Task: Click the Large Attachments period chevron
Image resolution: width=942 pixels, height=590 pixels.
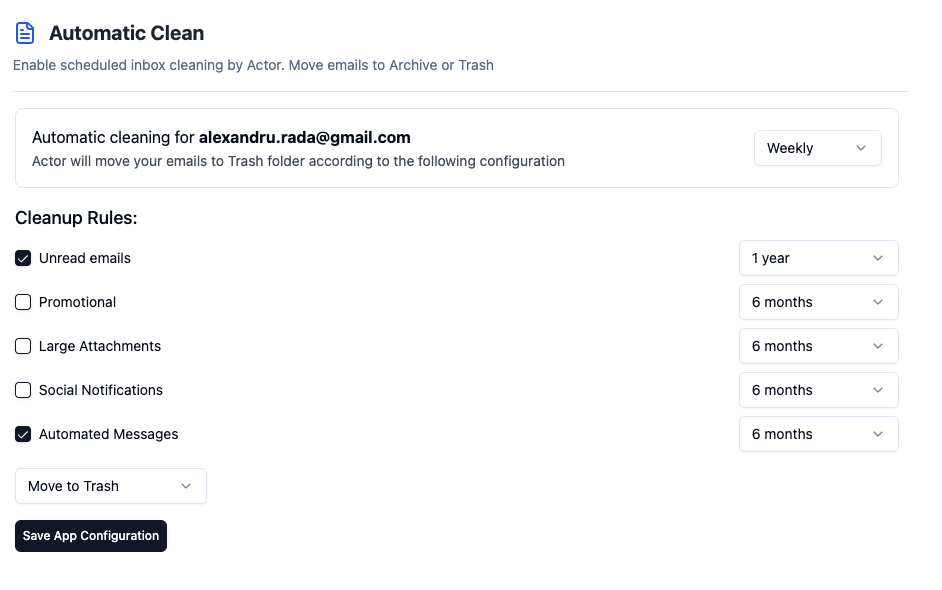Action: pyautogui.click(x=878, y=346)
